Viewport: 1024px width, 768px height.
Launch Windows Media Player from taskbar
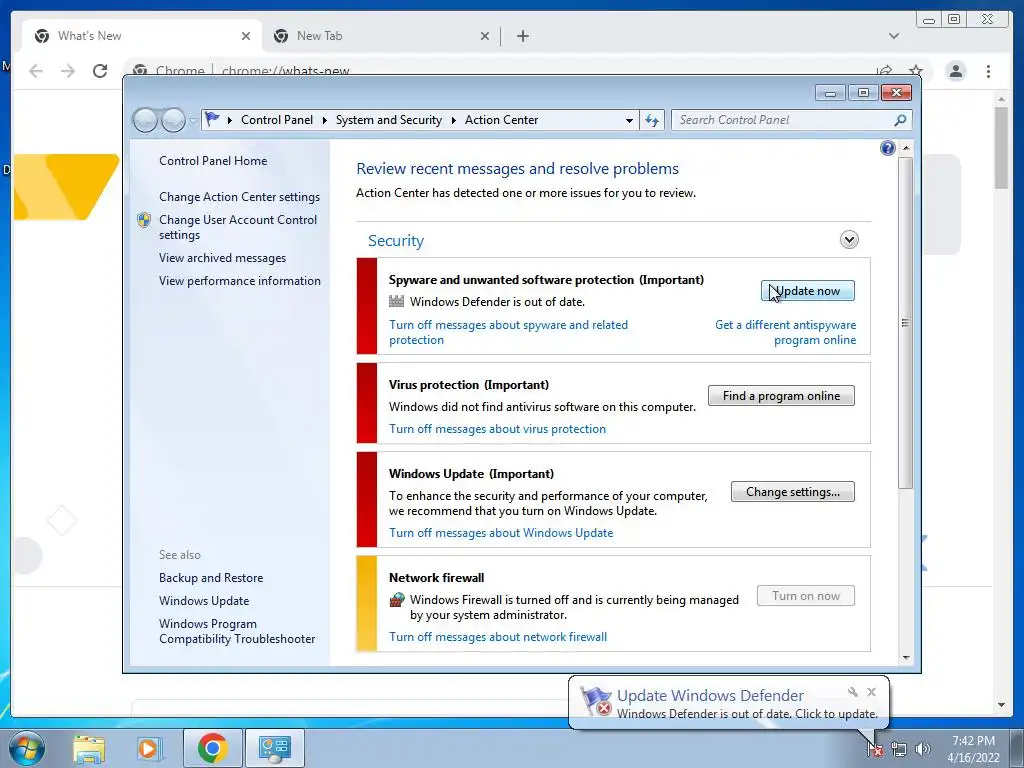(x=148, y=748)
